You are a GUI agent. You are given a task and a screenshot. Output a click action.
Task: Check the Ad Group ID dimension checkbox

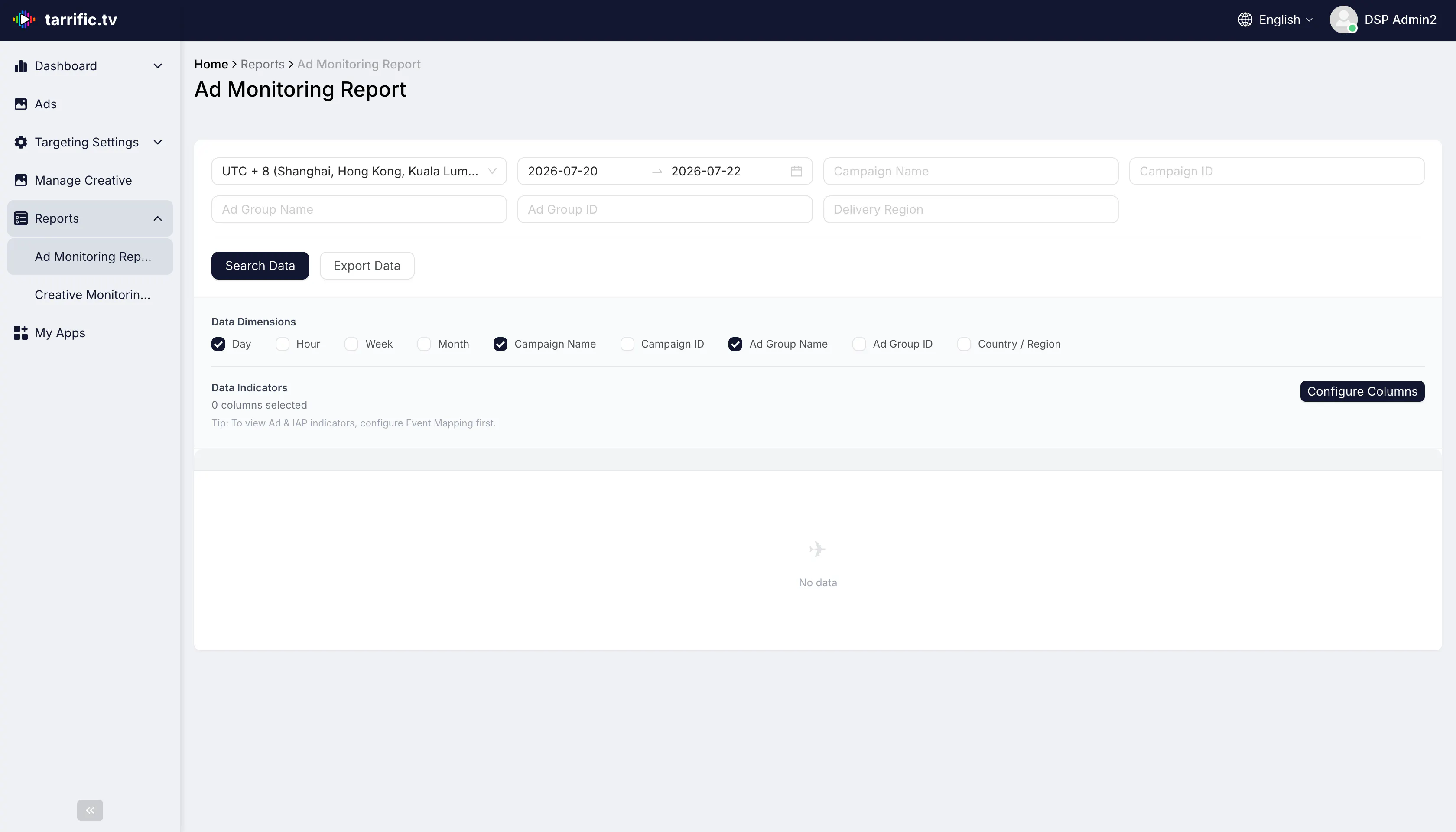coord(859,344)
